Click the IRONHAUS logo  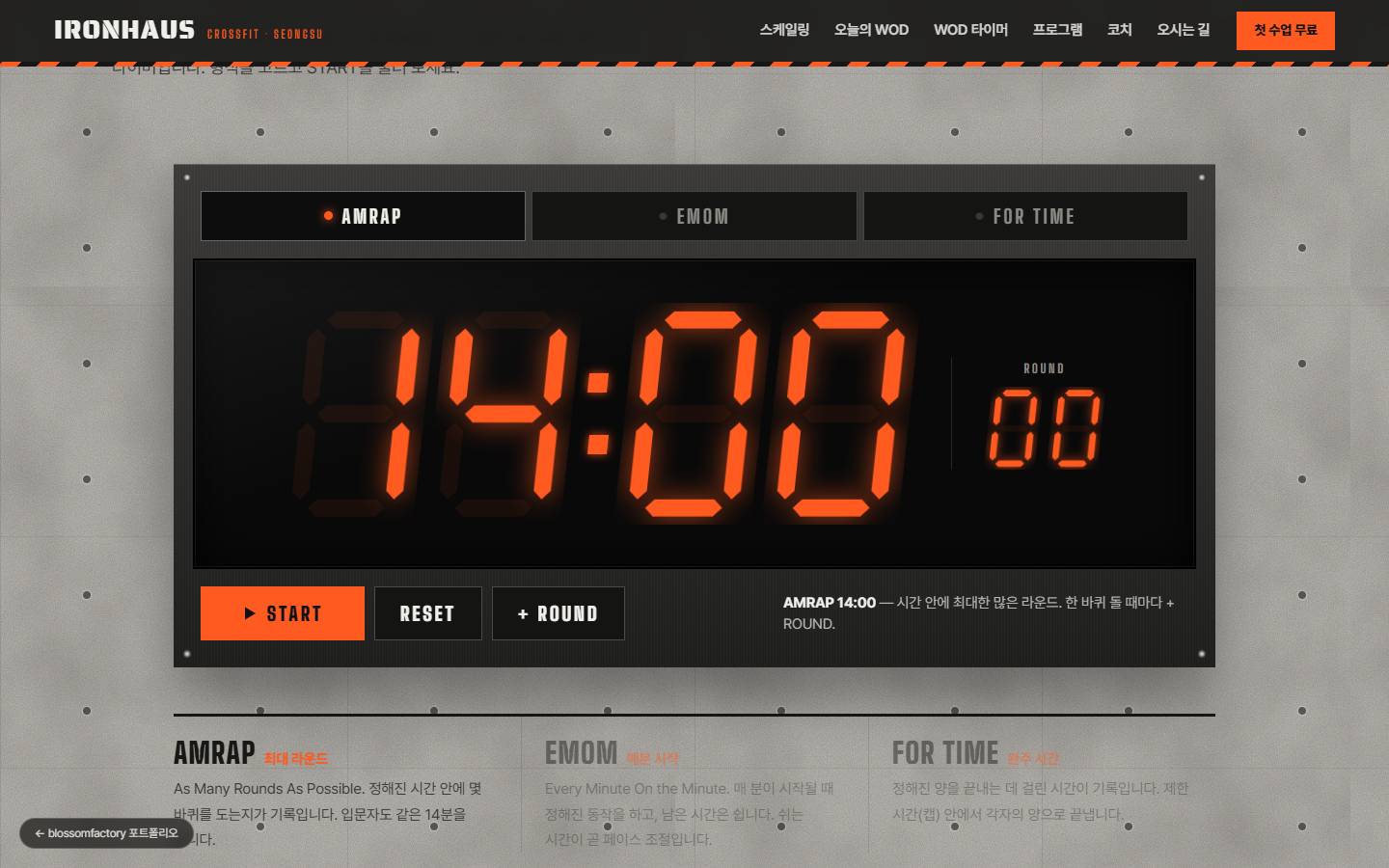pos(124,31)
